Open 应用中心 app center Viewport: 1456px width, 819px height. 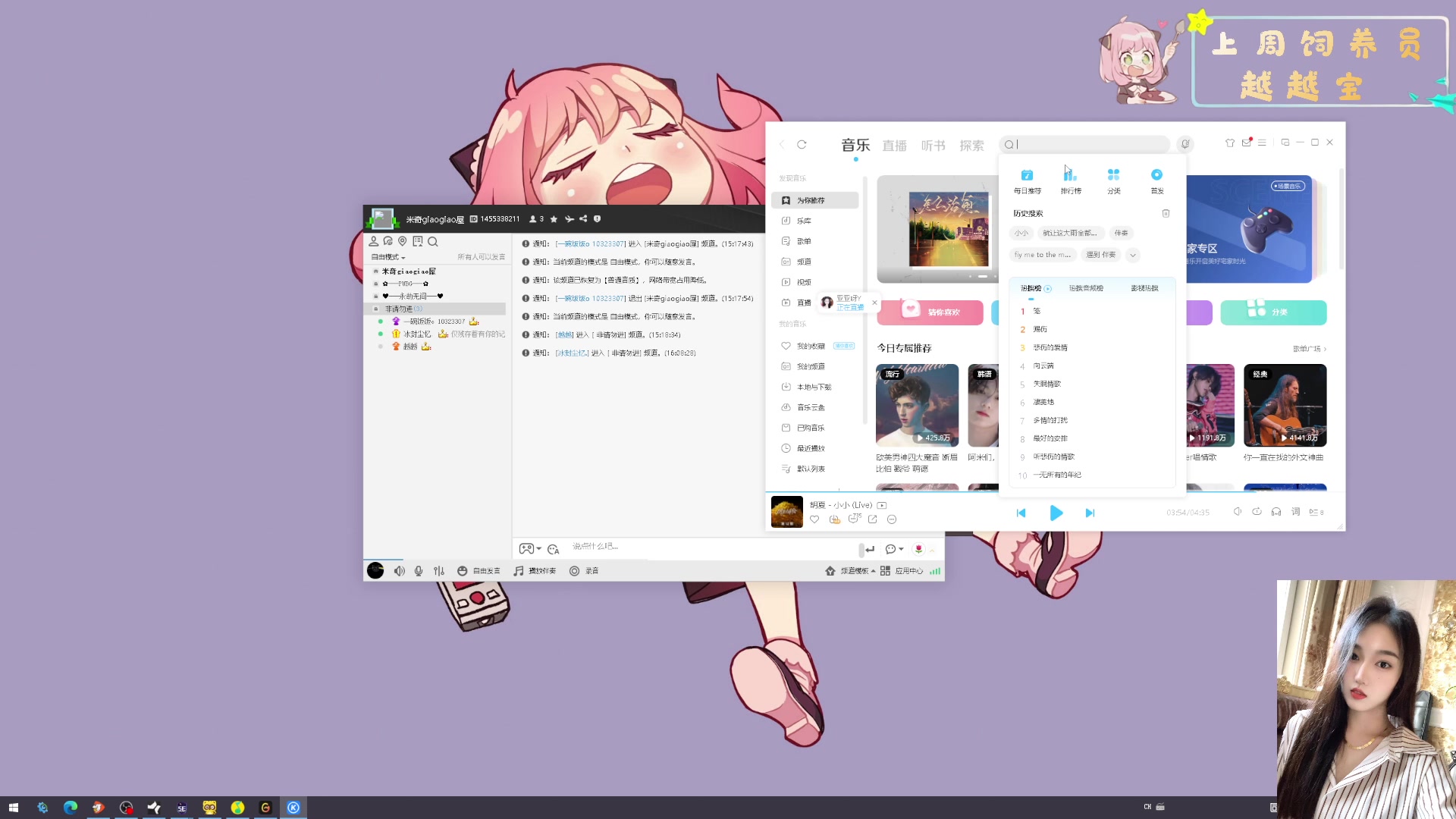902,571
